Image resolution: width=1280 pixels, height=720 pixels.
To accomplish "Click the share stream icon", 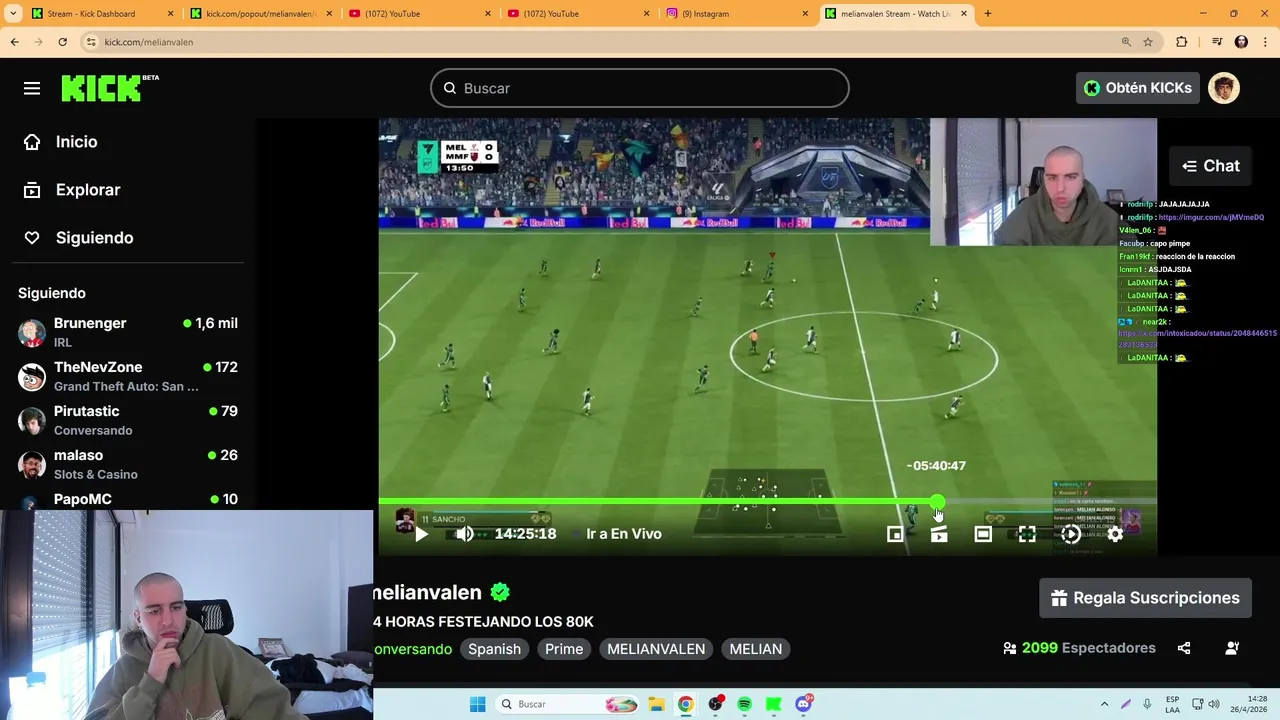I will click(1184, 648).
